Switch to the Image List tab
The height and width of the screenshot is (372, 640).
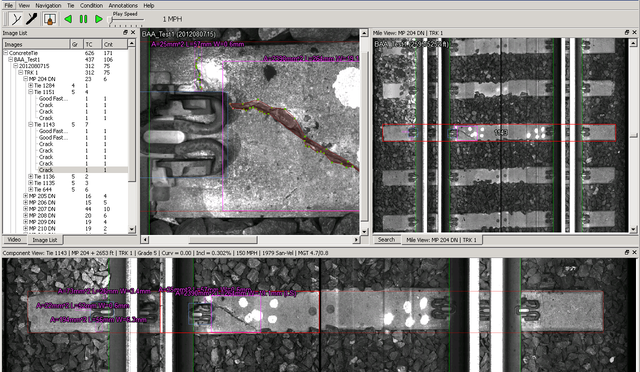pyautogui.click(x=45, y=240)
